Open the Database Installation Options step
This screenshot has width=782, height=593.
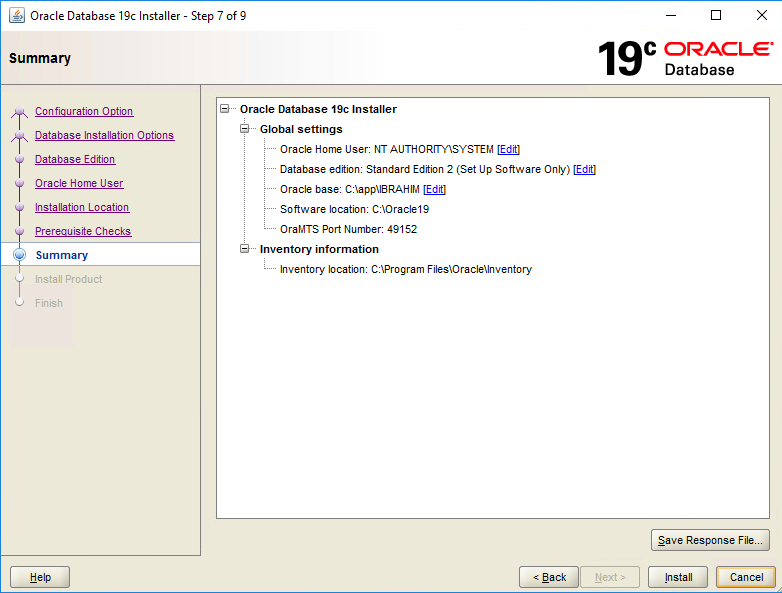pyautogui.click(x=104, y=135)
